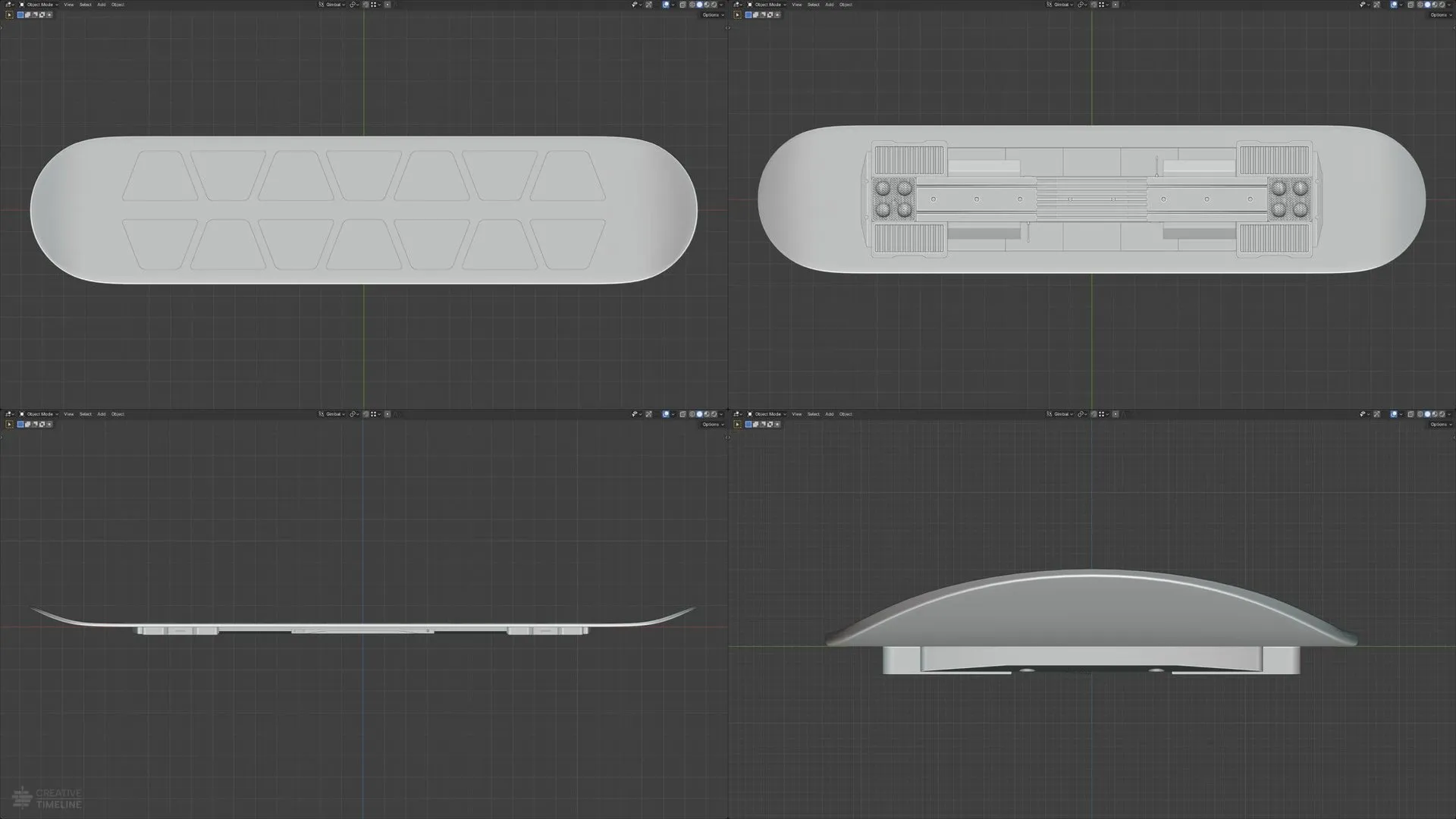Image resolution: width=1456 pixels, height=819 pixels.
Task: Open Options dropdown in bottom-left viewport
Action: [x=713, y=424]
